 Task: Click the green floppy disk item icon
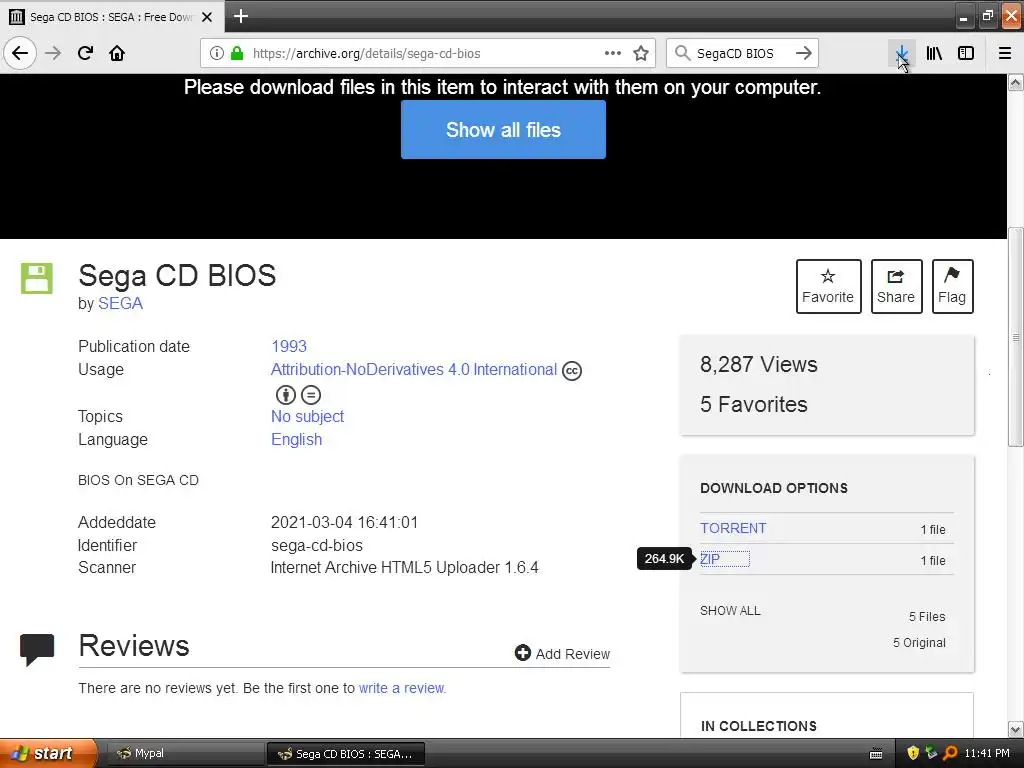click(37, 278)
